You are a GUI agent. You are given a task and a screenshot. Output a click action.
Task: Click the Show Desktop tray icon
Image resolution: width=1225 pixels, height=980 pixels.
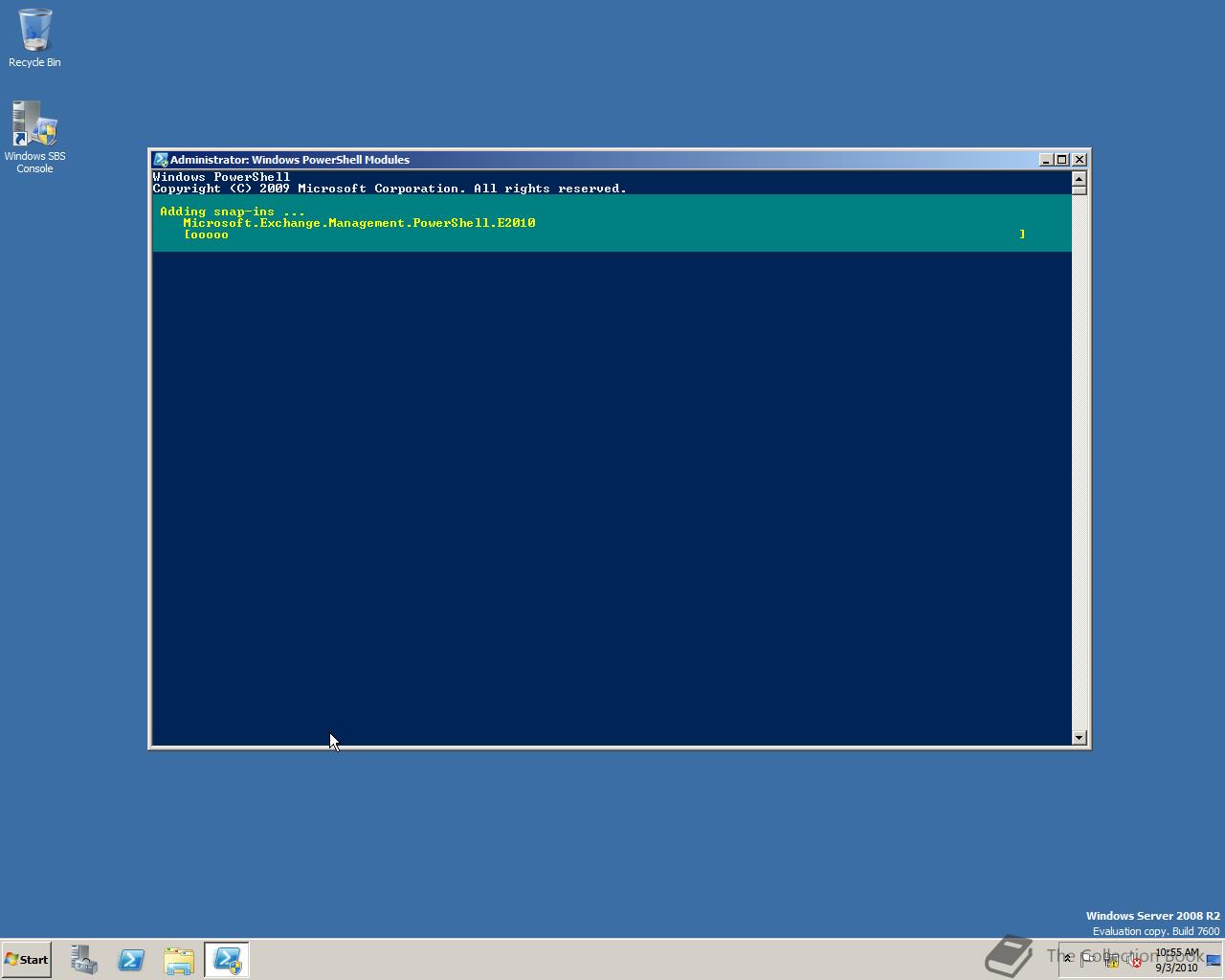[1214, 960]
